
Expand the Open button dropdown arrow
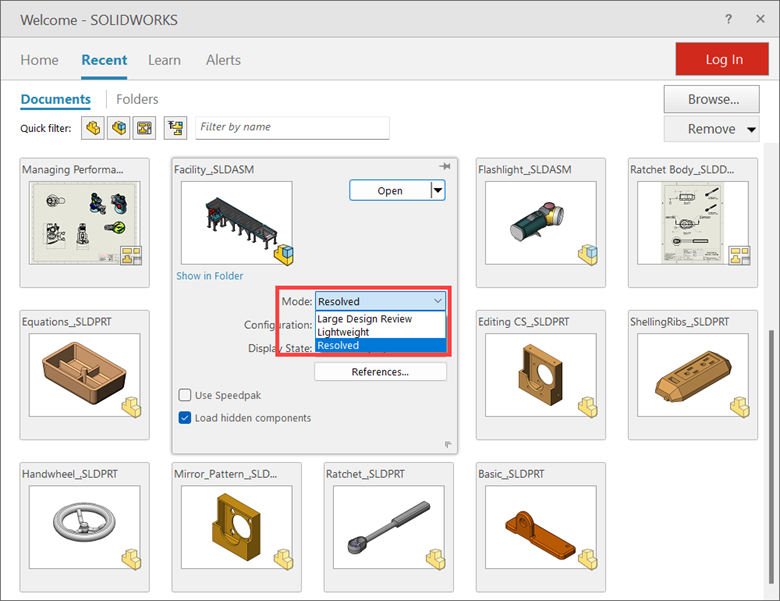[x=438, y=191]
